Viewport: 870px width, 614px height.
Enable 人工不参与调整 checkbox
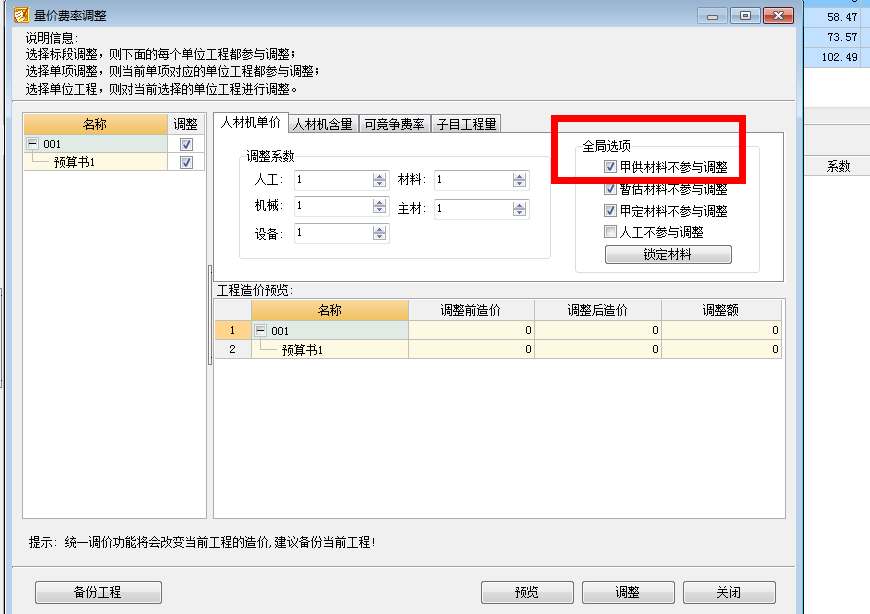610,232
